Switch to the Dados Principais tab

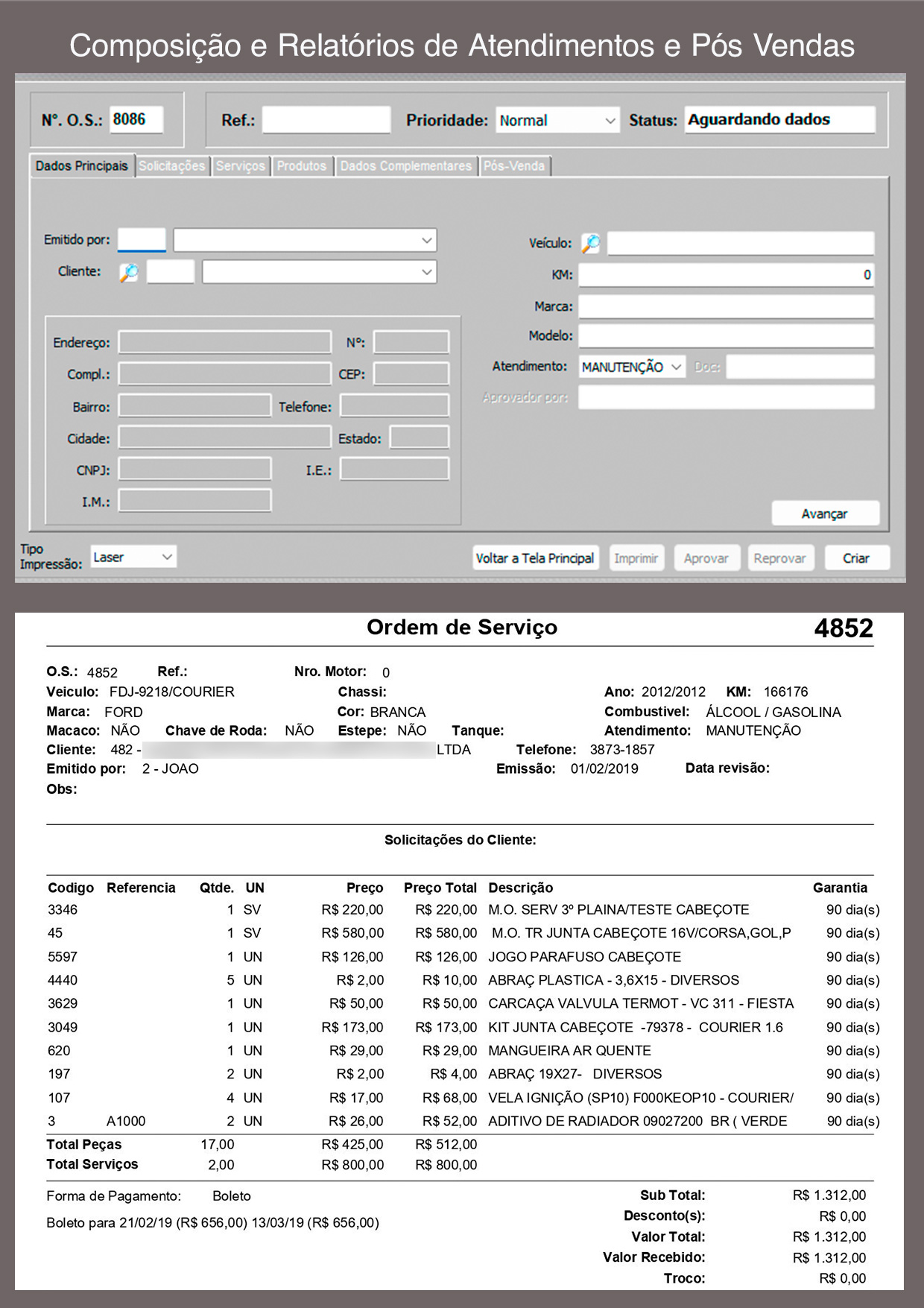click(x=82, y=165)
